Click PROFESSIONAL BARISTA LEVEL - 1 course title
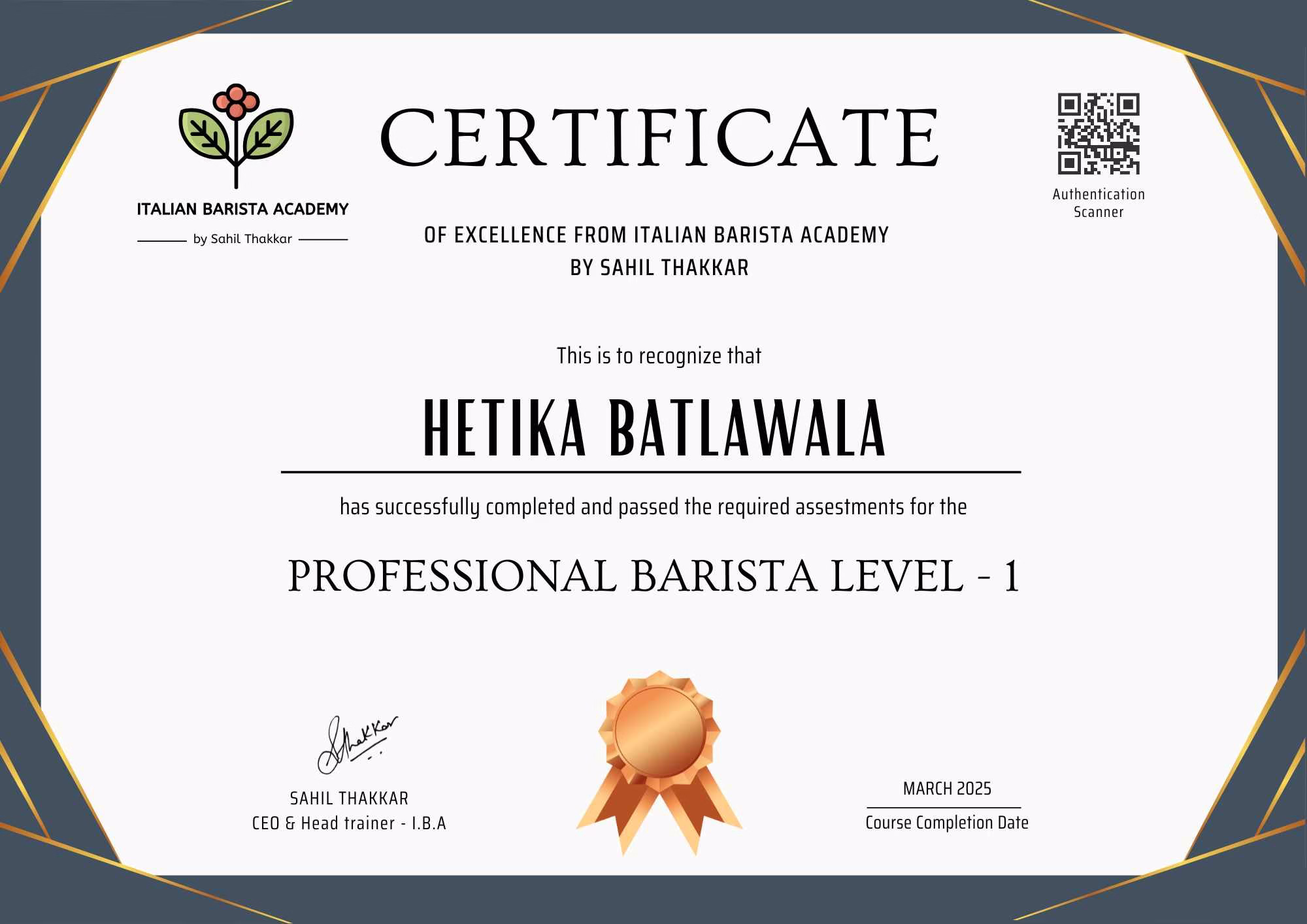The width and height of the screenshot is (1307, 924). coord(653,577)
